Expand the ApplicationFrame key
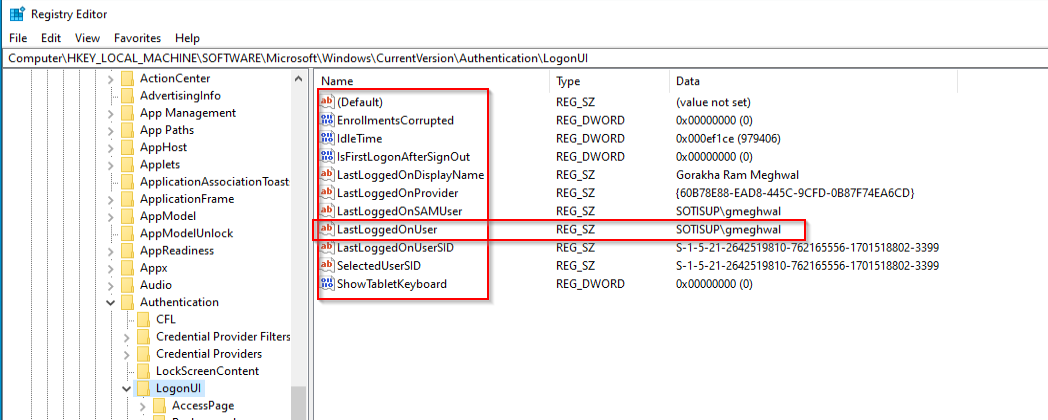Image resolution: width=1048 pixels, height=420 pixels. (111, 199)
